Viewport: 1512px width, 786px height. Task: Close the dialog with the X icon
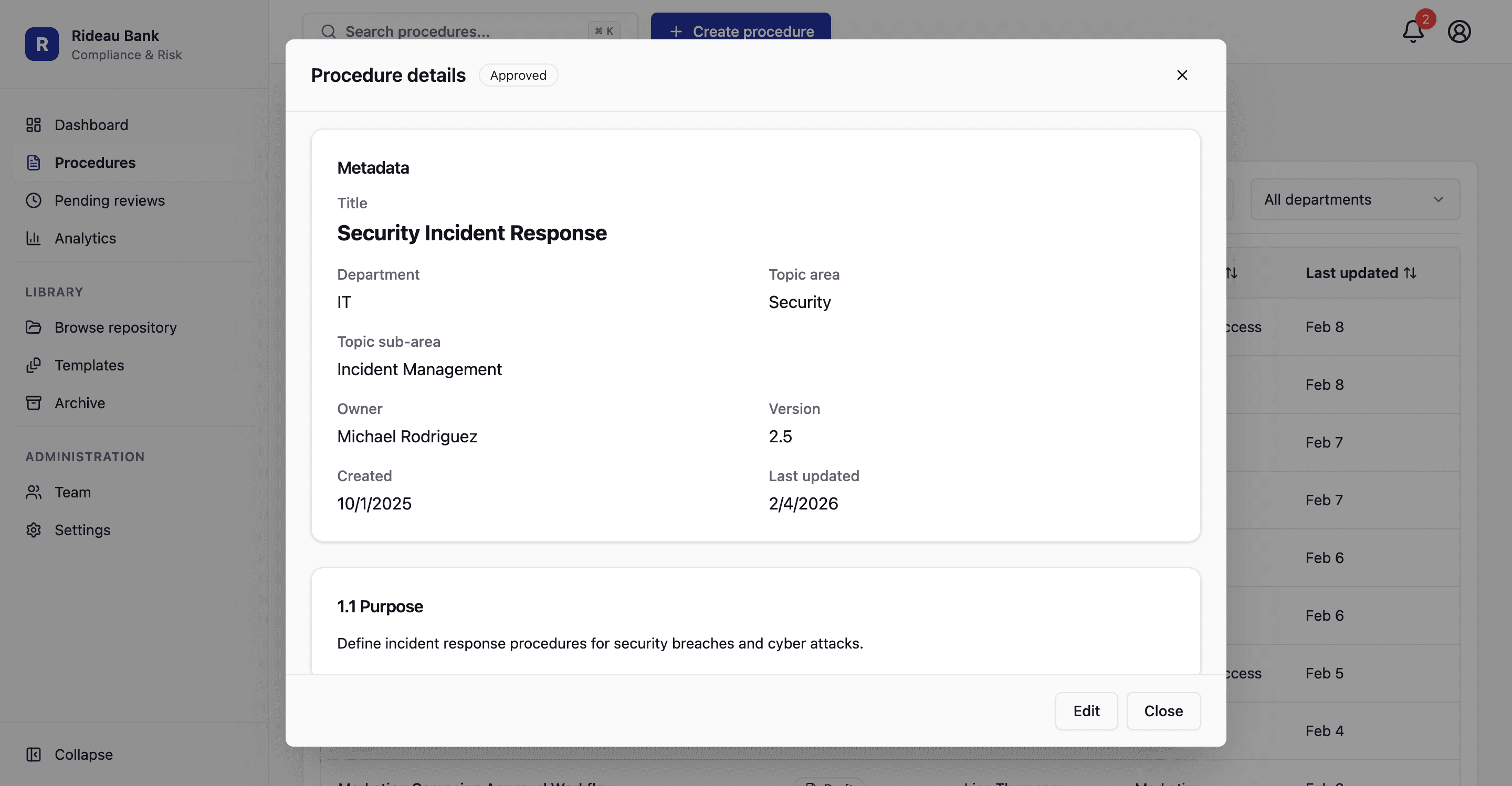click(x=1182, y=75)
